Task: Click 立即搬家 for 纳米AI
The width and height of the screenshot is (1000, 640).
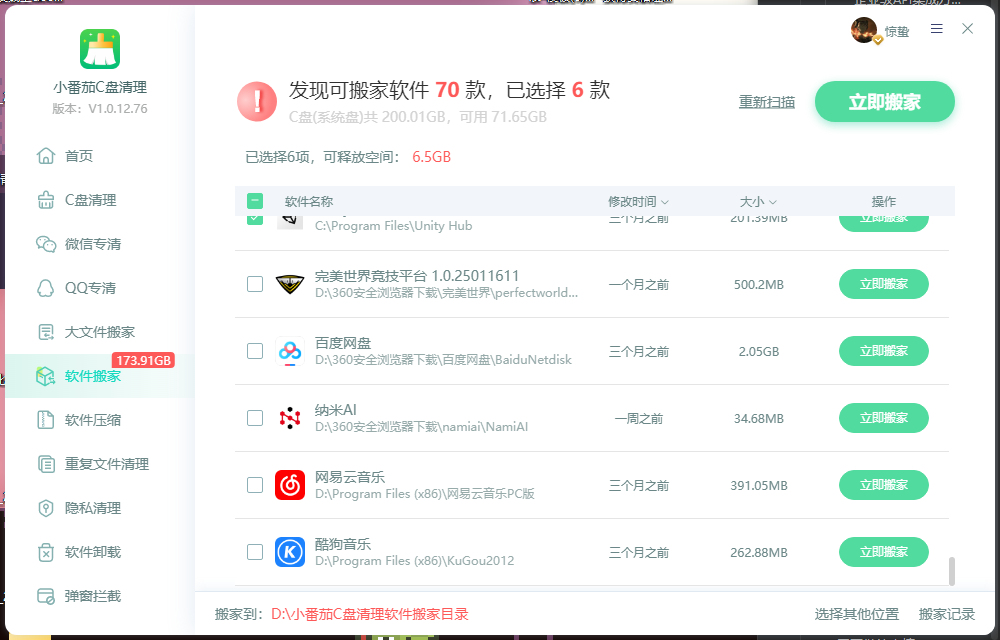Action: pyautogui.click(x=883, y=418)
